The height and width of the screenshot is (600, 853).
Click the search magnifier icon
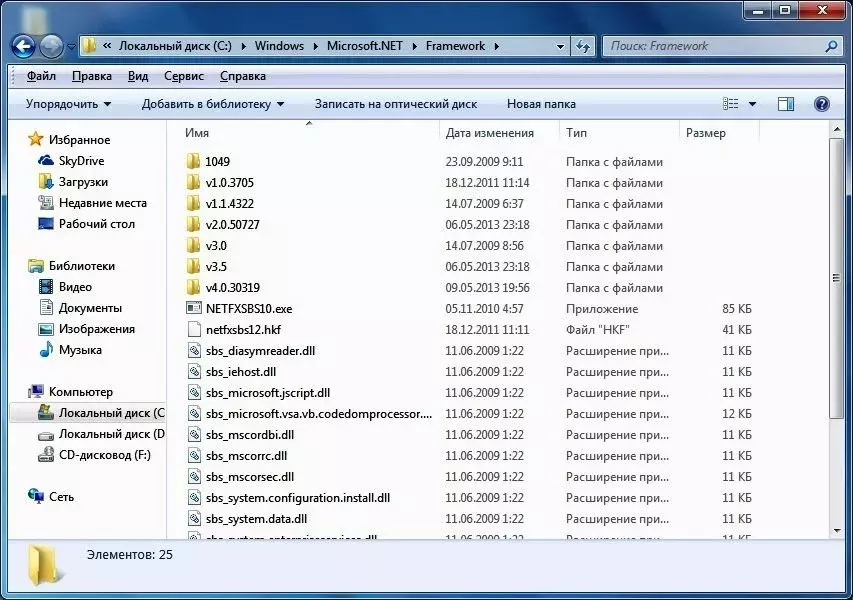click(x=831, y=46)
